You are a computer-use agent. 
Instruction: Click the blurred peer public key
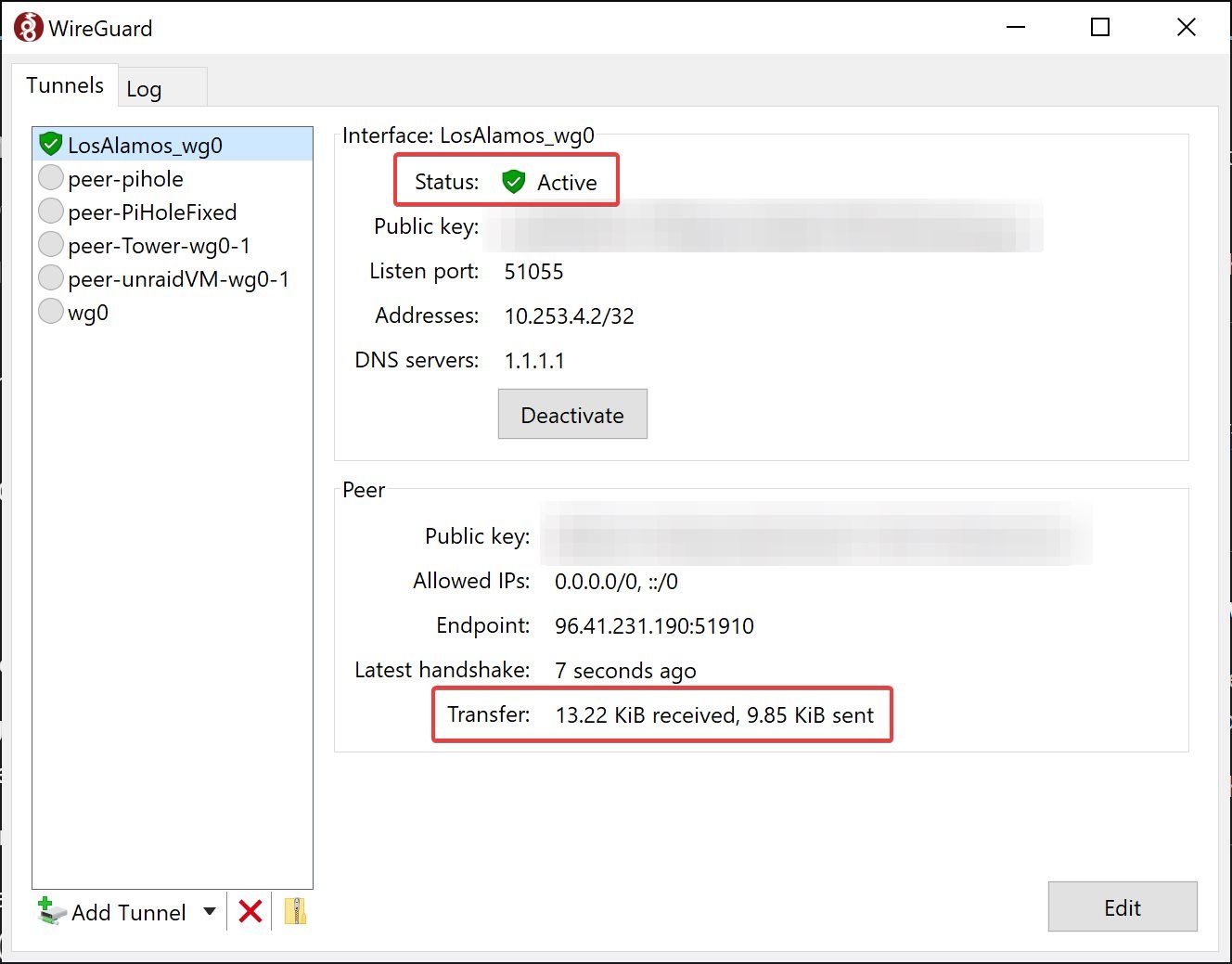pos(816,533)
